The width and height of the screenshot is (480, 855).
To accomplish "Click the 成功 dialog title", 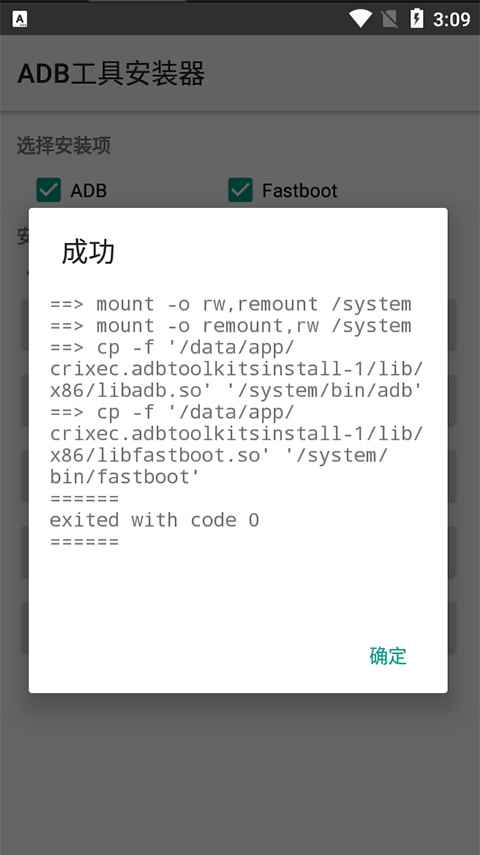I will coord(88,252).
